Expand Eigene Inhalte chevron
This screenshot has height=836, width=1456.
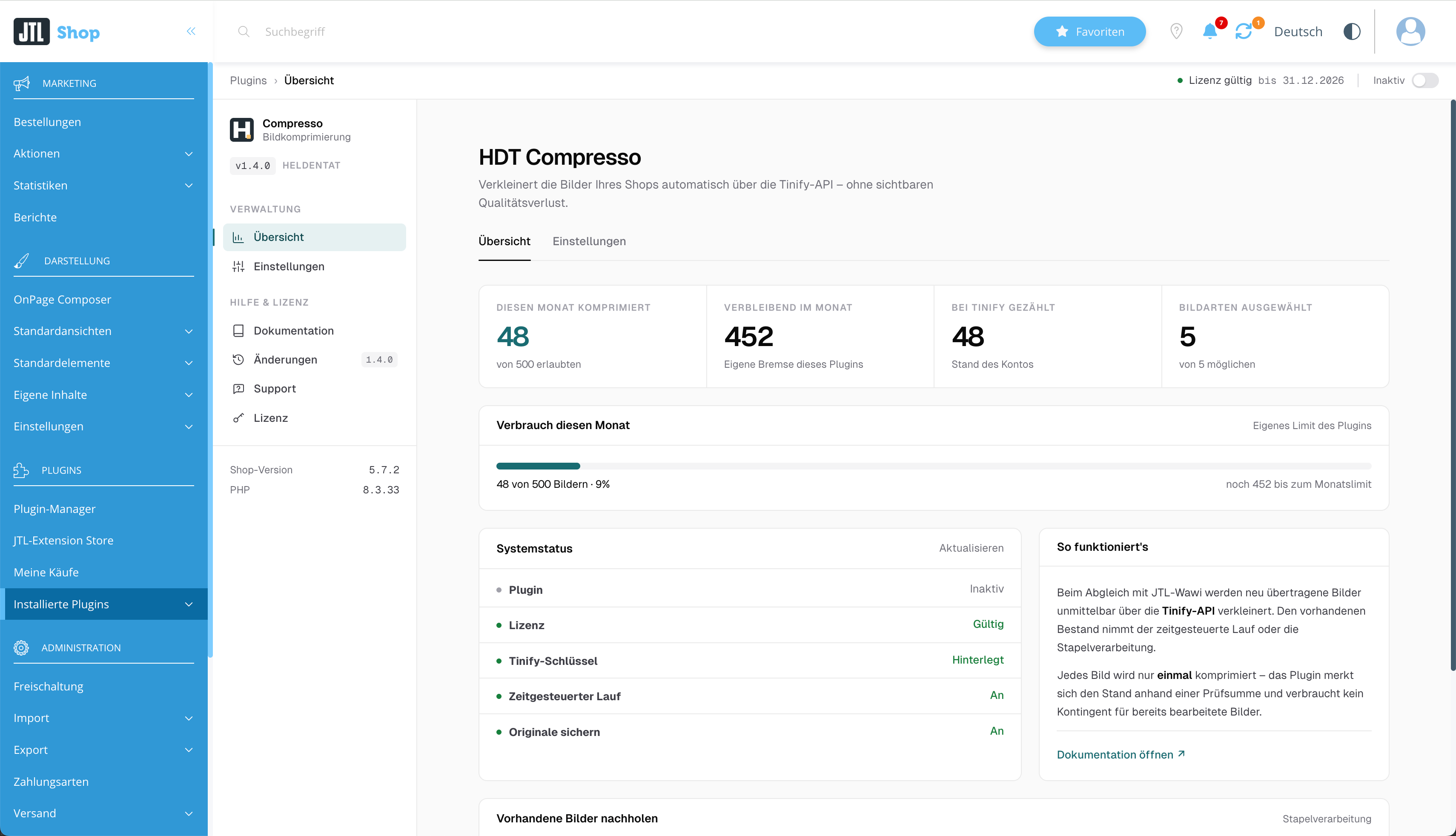coord(189,395)
